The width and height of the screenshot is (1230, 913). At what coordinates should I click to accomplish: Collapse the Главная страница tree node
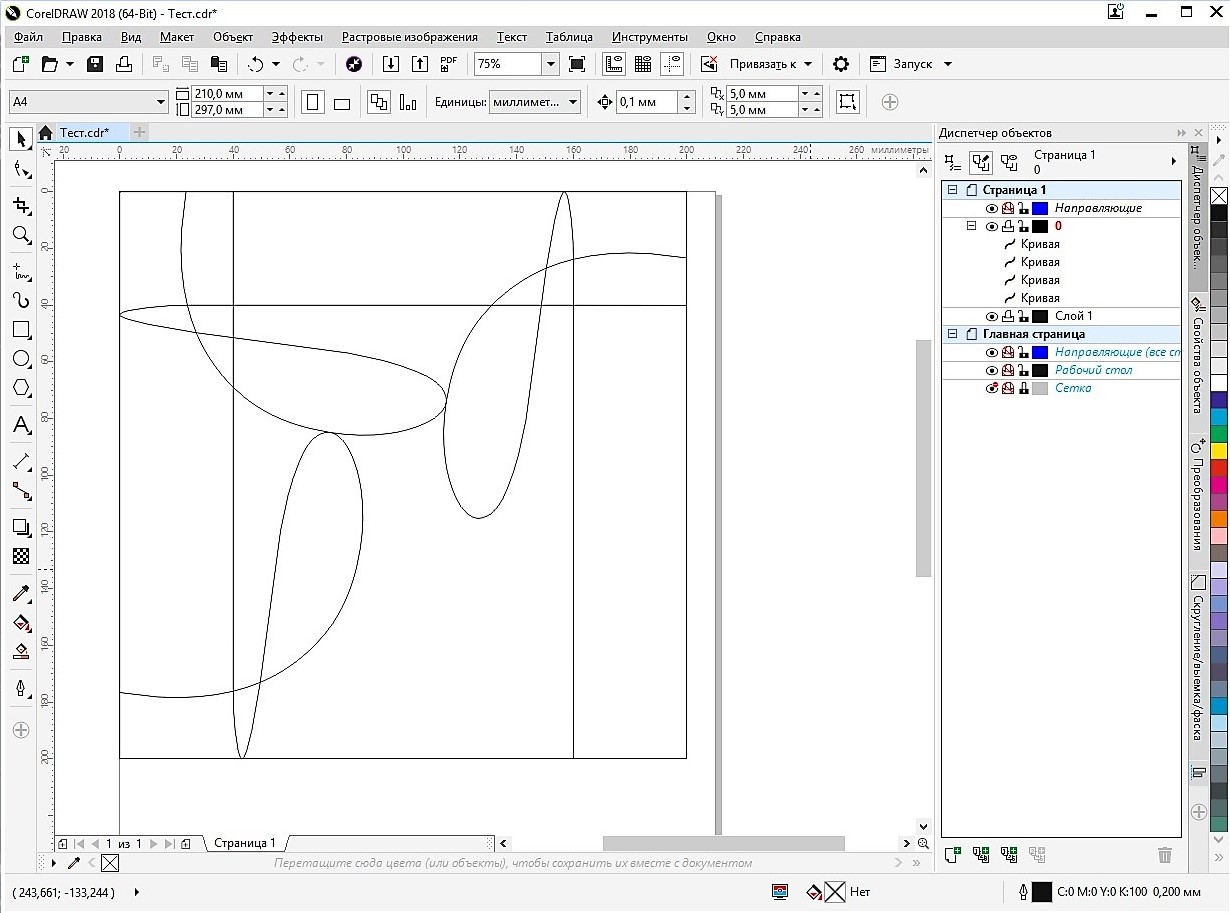pyautogui.click(x=952, y=334)
